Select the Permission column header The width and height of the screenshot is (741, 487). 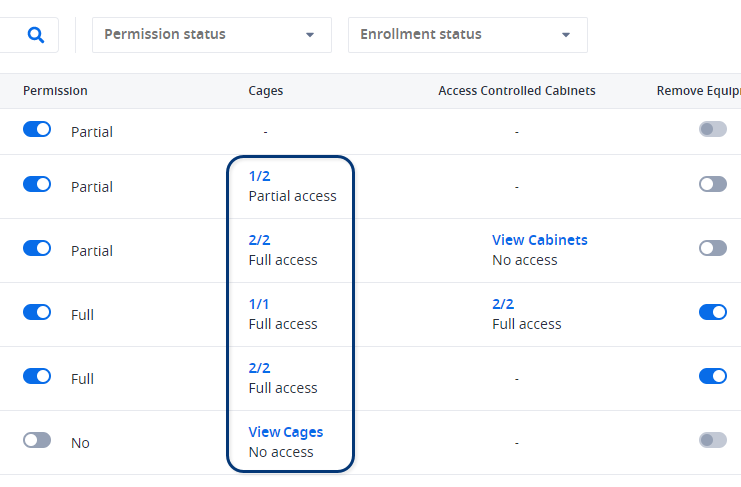coord(55,91)
